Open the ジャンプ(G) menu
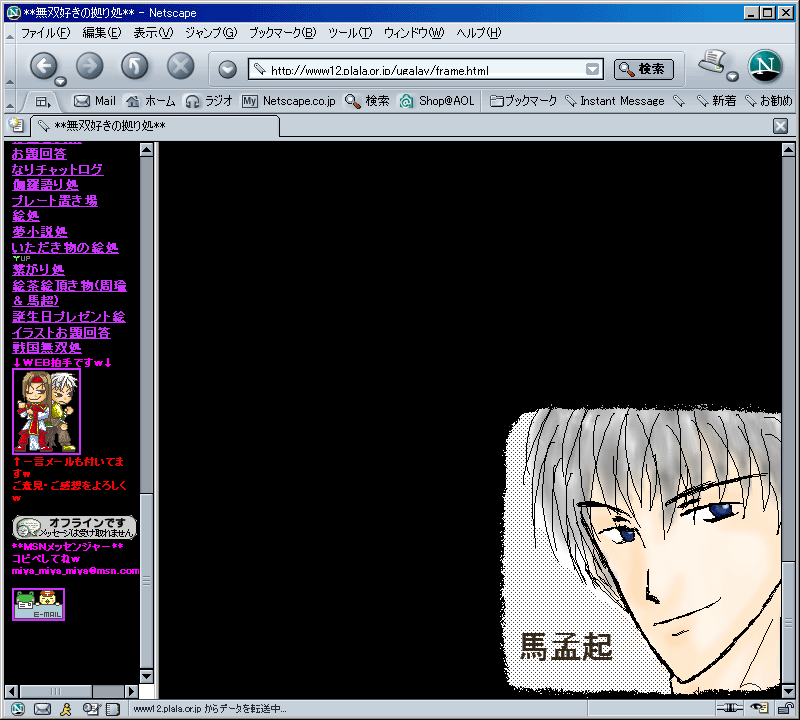Screen dimensions: 800x720 tap(211, 33)
